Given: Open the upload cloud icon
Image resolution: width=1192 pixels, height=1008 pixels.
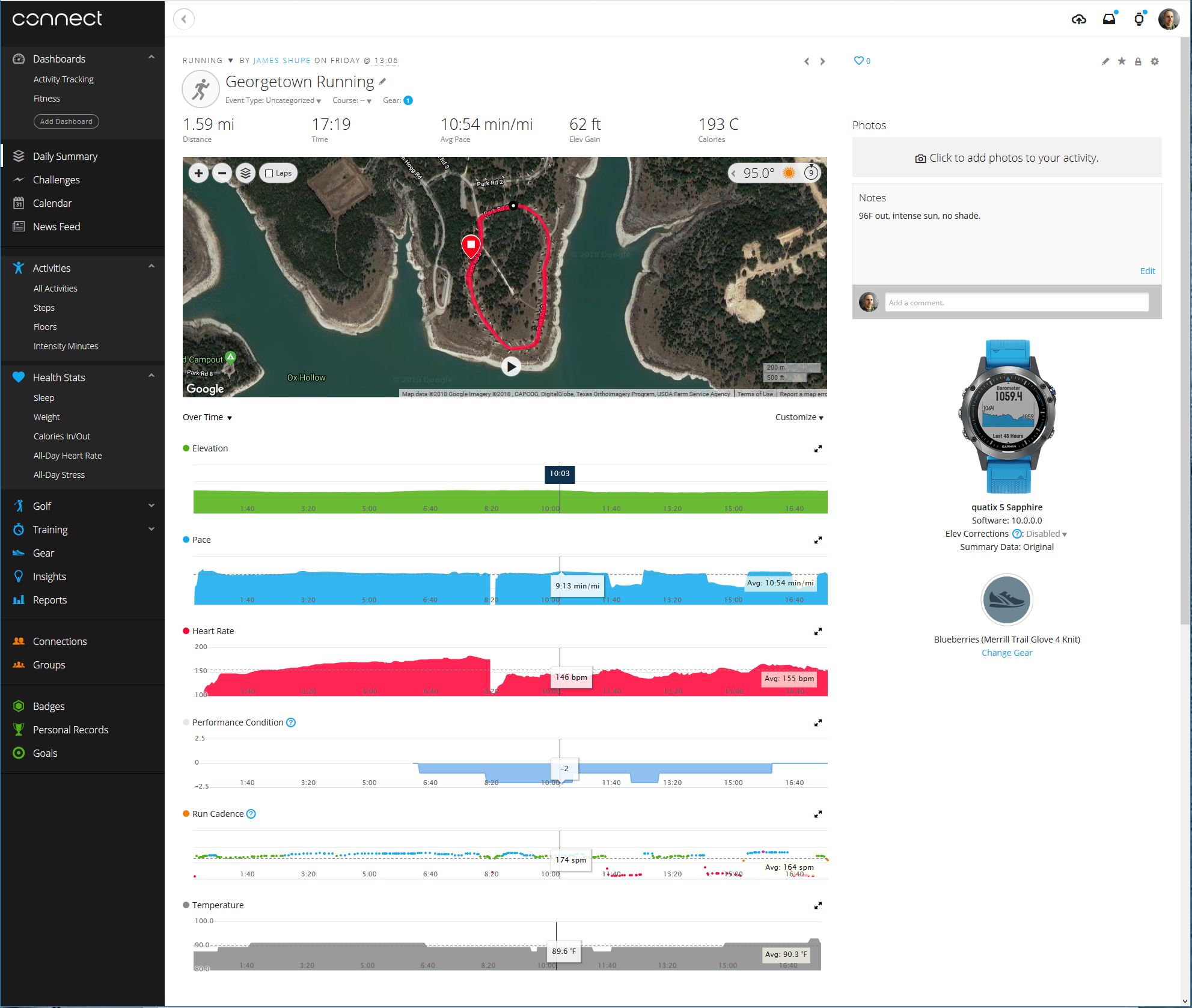Looking at the screenshot, I should click(x=1078, y=19).
